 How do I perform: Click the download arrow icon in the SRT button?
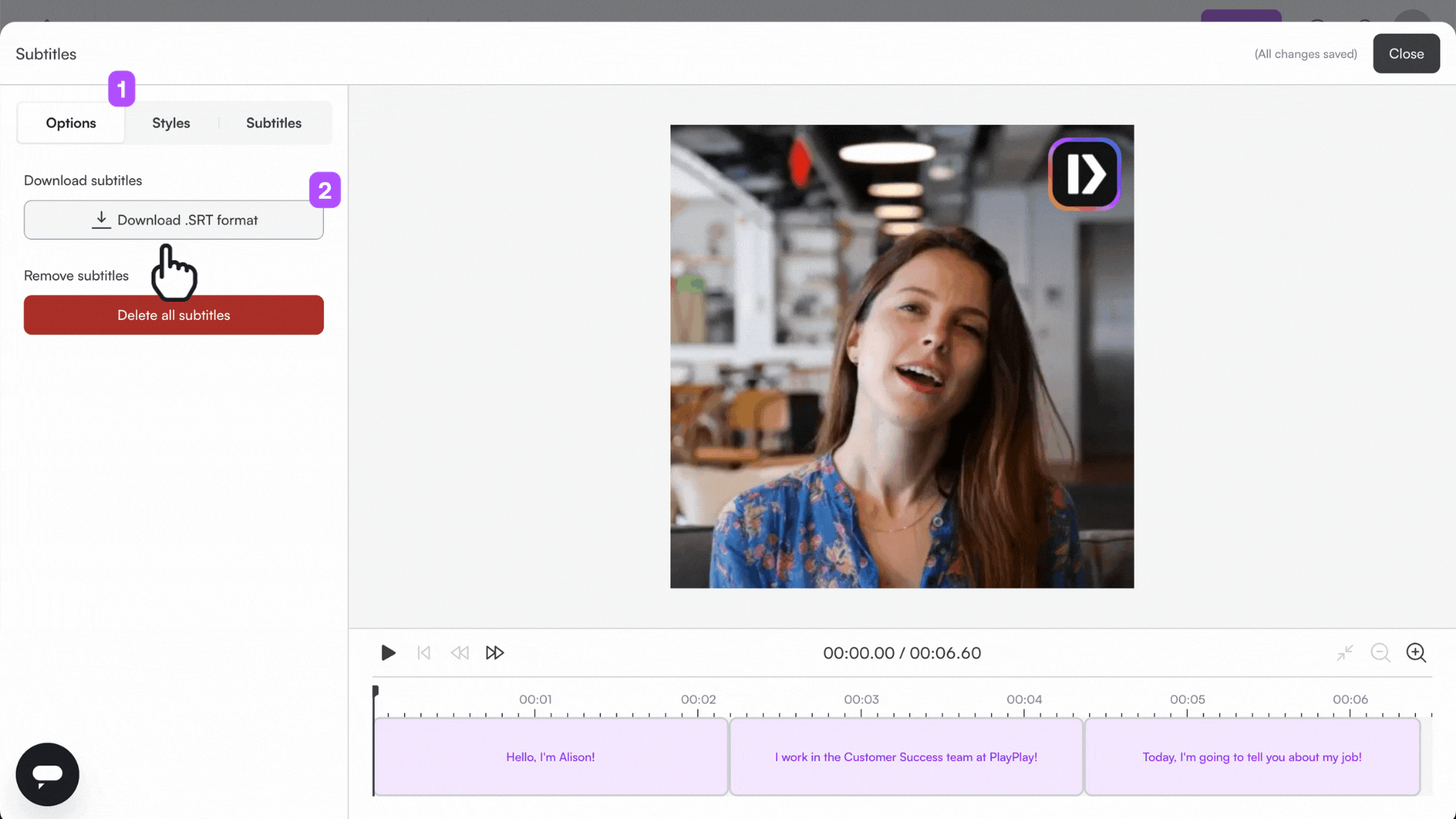pyautogui.click(x=101, y=219)
